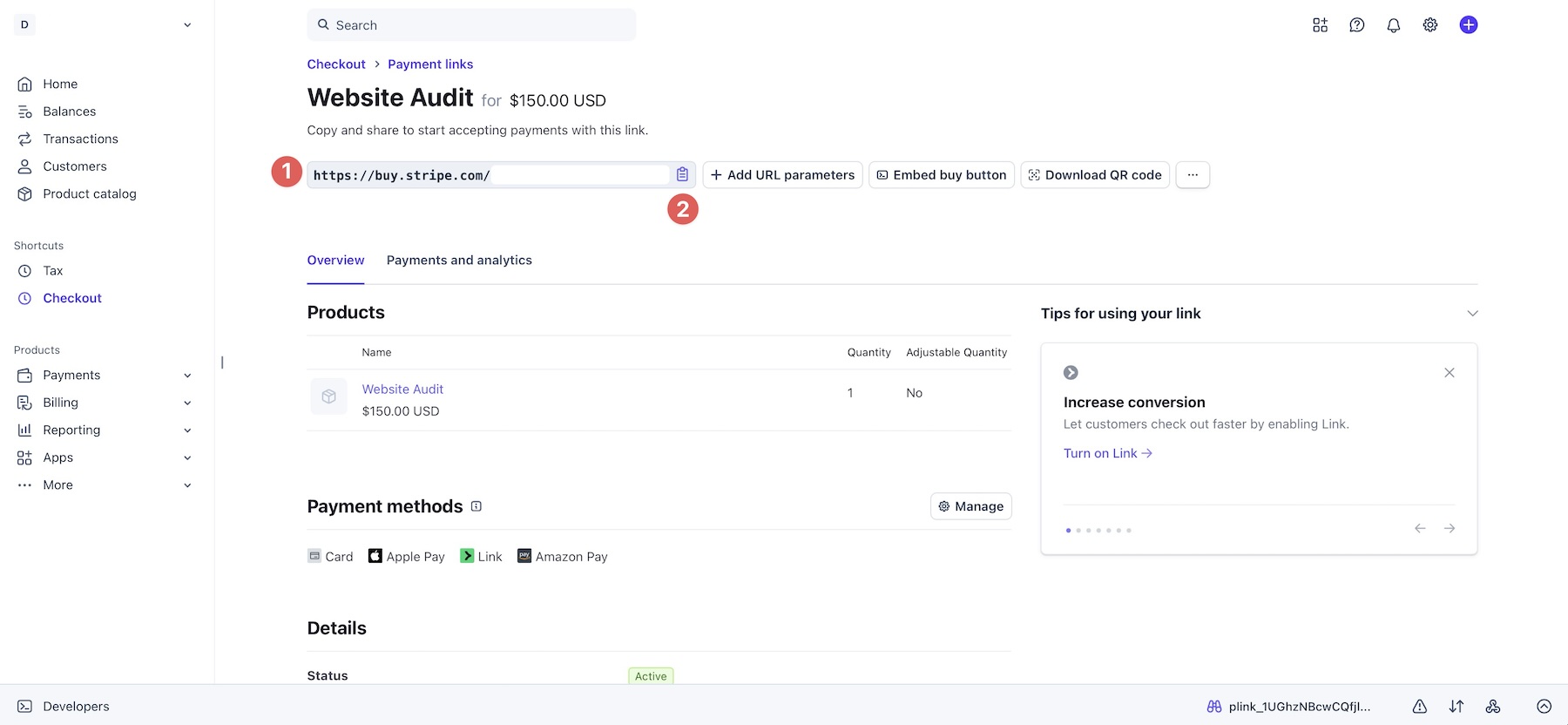This screenshot has height=725, width=1568.
Task: Click the Home icon in sidebar
Action: pyautogui.click(x=24, y=85)
